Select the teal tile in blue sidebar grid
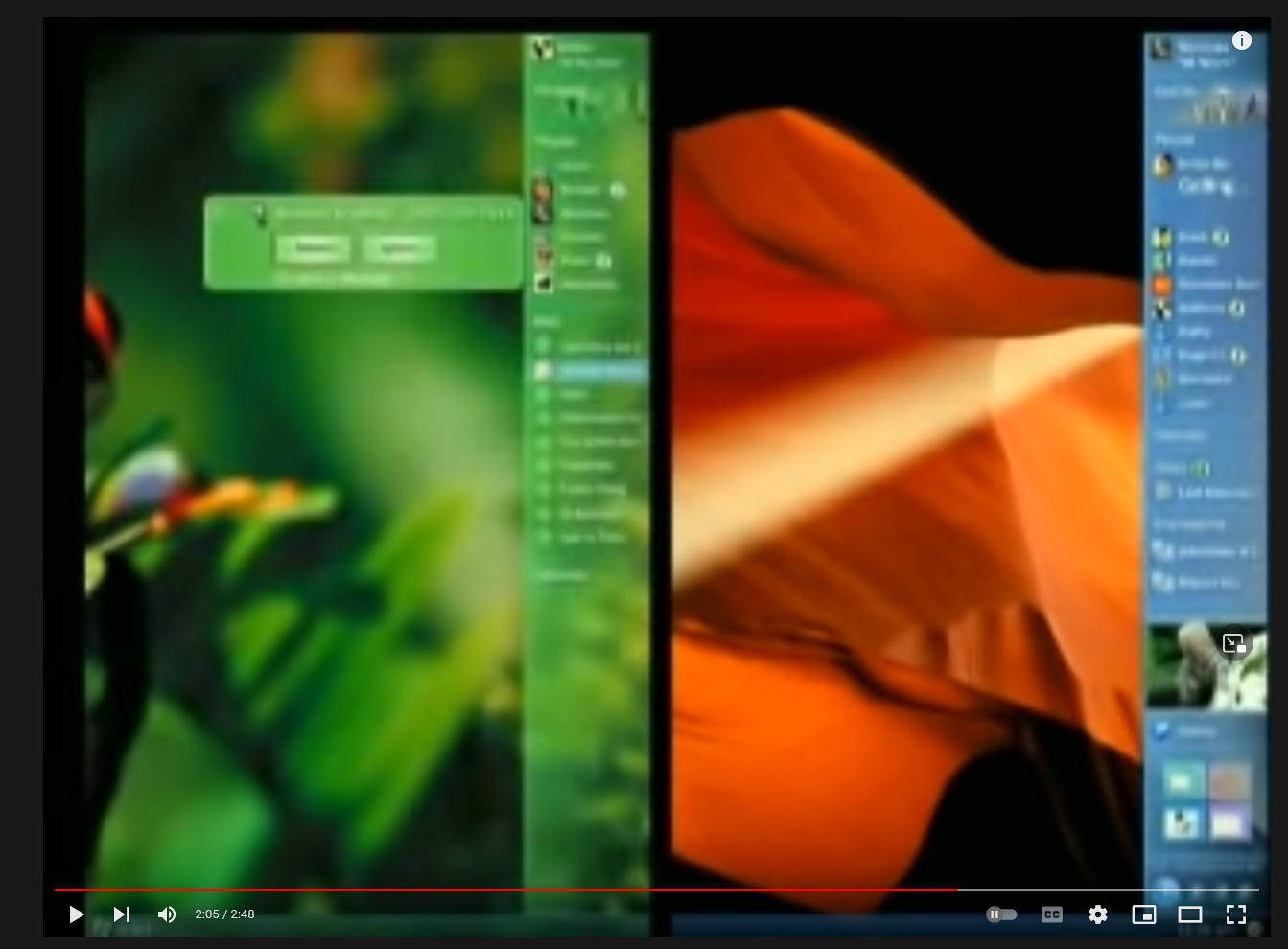This screenshot has height=949, width=1288. (x=1182, y=781)
